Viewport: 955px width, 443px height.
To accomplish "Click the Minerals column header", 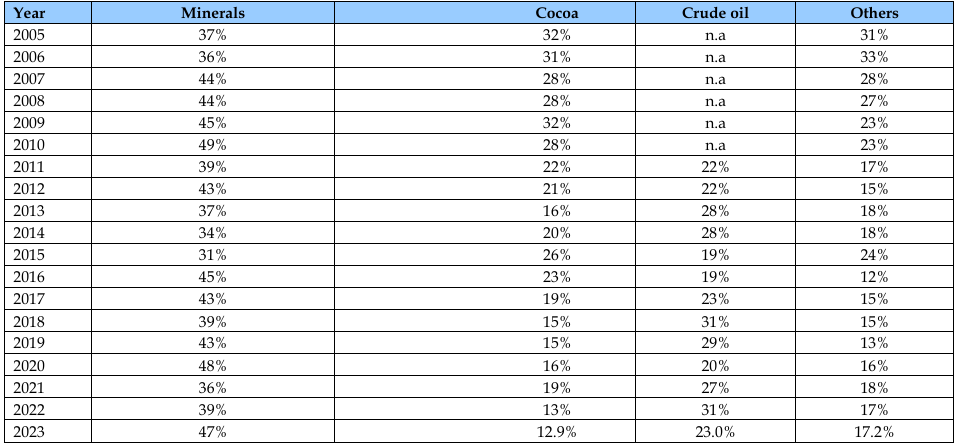I will pyautogui.click(x=212, y=13).
